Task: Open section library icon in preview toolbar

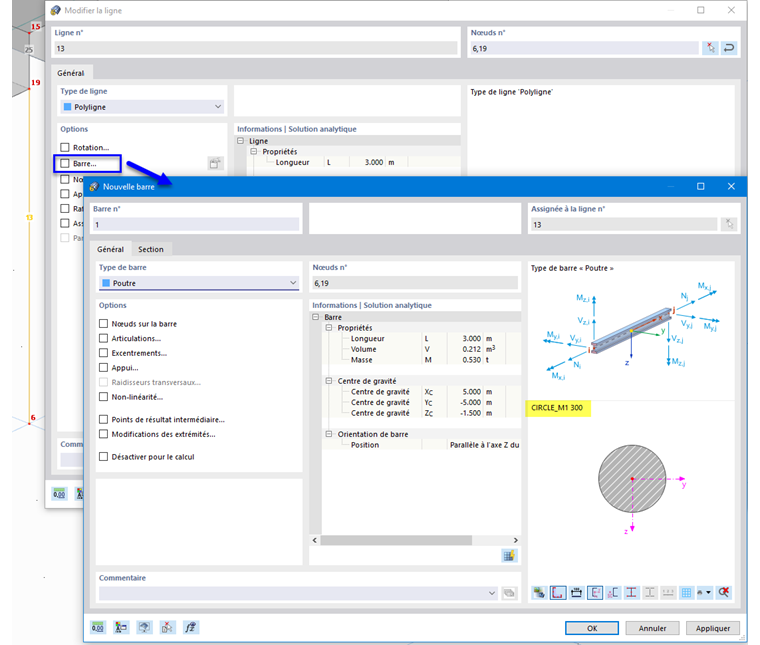Action: (539, 592)
